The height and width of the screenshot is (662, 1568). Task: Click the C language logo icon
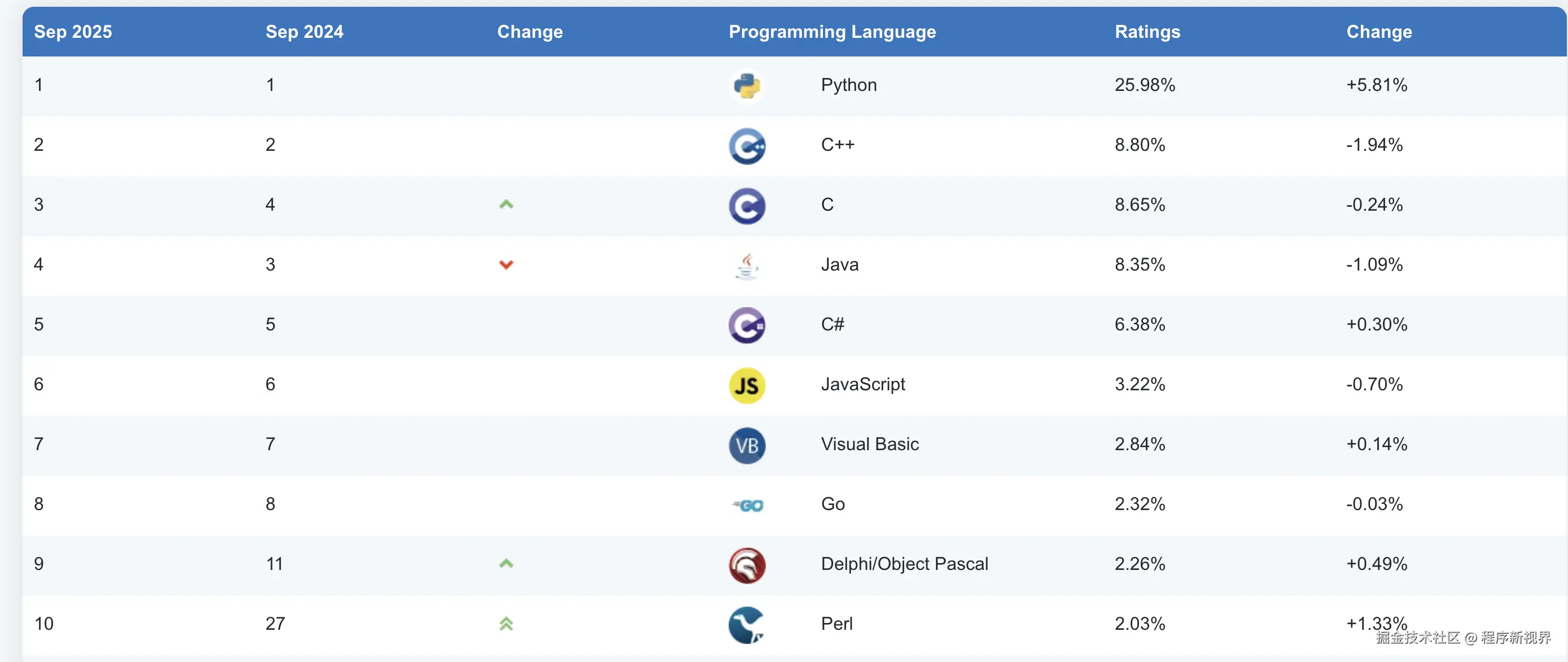[746, 206]
